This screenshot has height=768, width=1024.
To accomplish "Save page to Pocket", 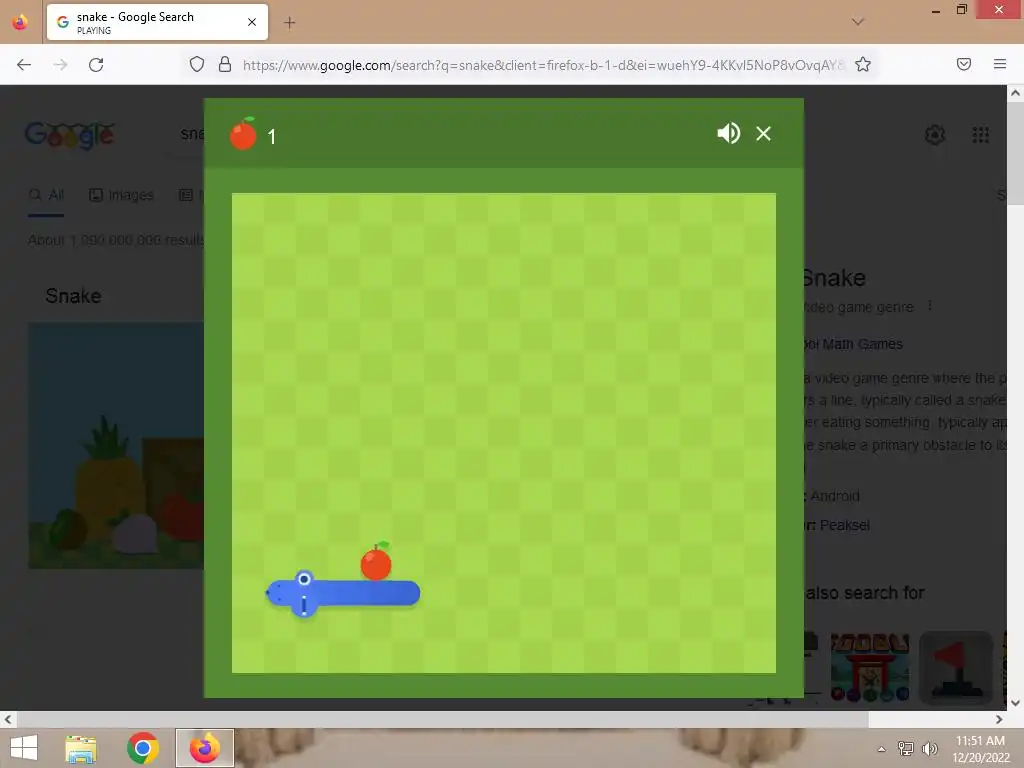I will click(x=964, y=64).
